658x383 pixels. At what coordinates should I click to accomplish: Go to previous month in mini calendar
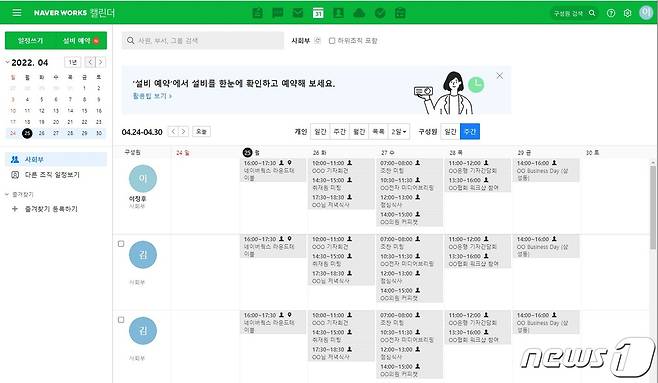pyautogui.click(x=90, y=62)
